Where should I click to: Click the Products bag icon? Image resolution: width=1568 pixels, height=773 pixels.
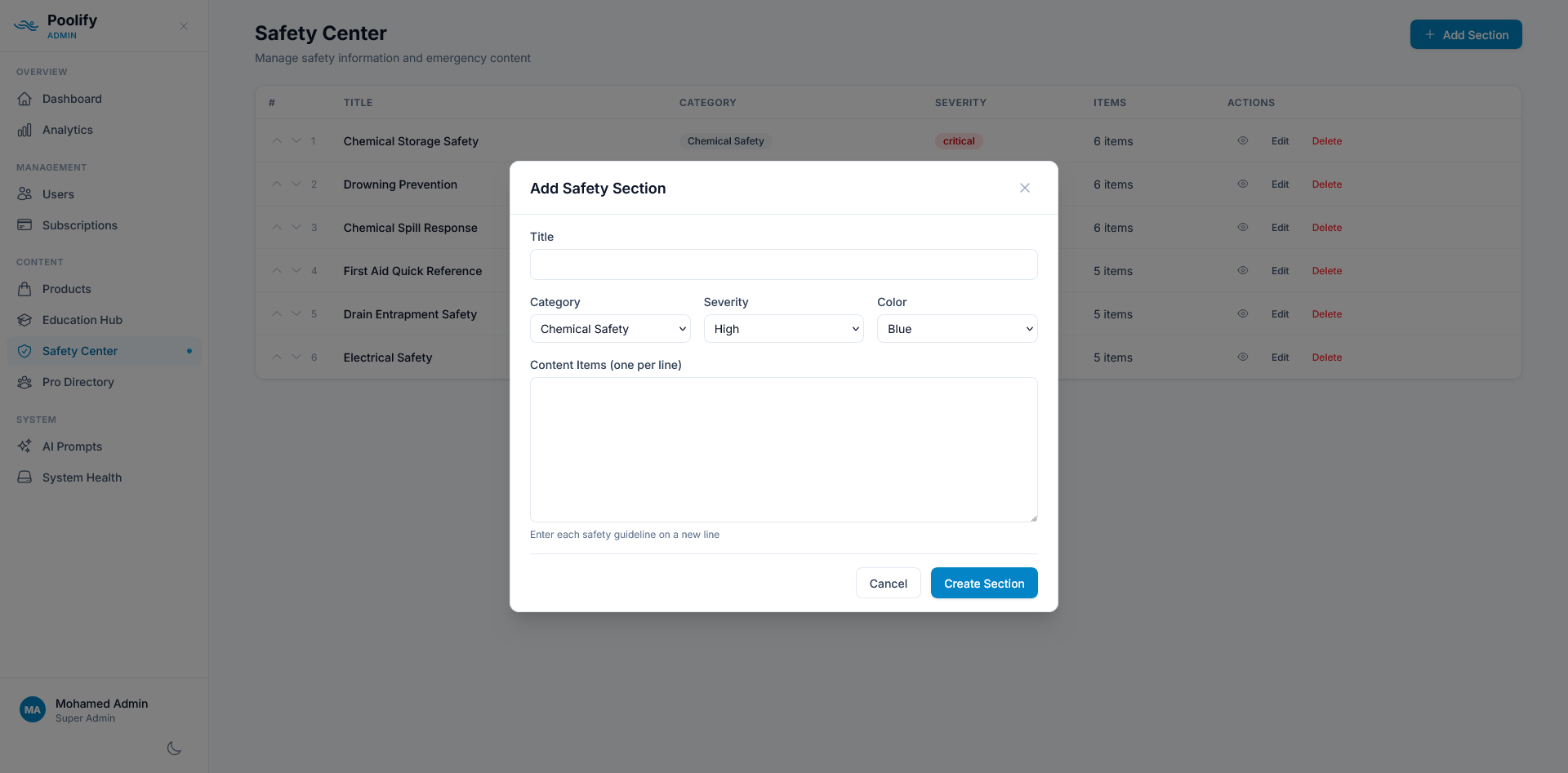point(24,289)
